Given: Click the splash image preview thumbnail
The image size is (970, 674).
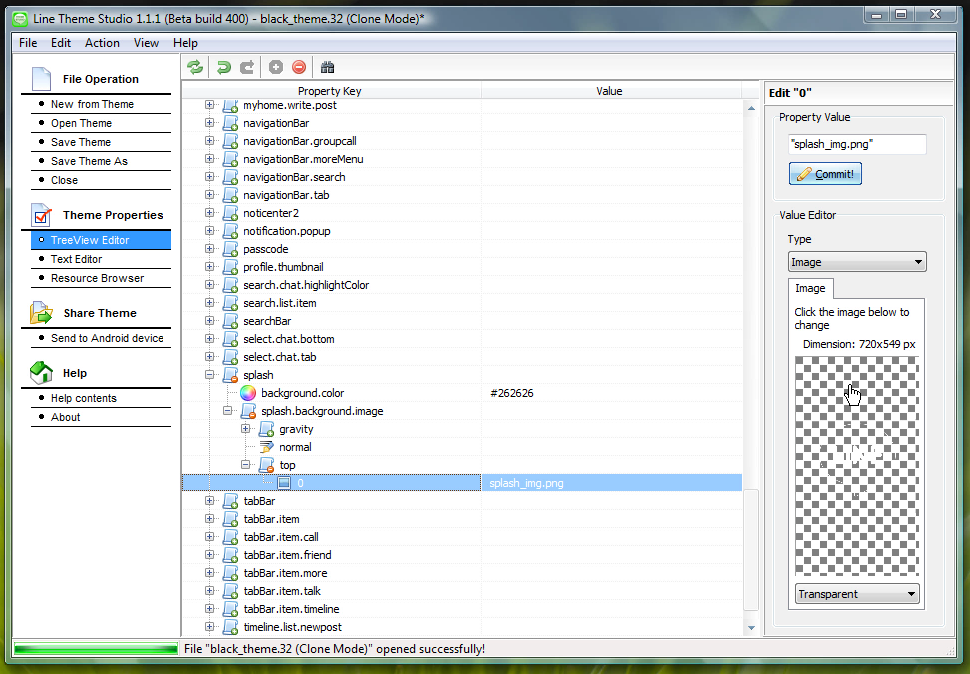Looking at the screenshot, I should 856,466.
